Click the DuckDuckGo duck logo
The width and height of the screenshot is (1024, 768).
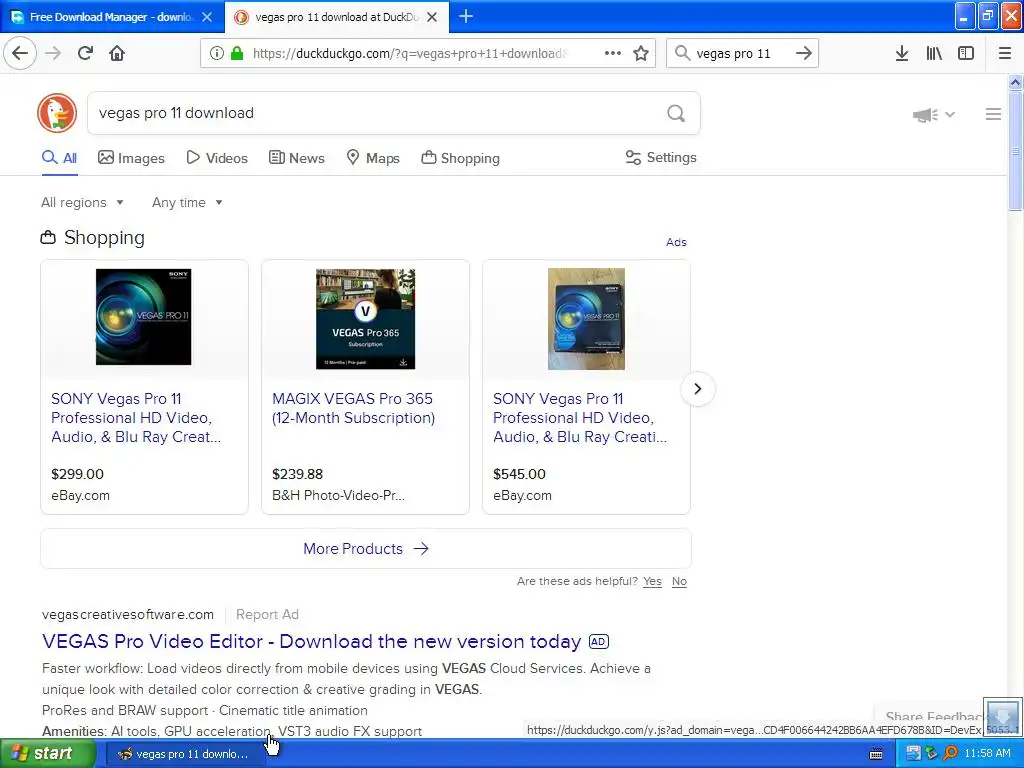tap(57, 113)
